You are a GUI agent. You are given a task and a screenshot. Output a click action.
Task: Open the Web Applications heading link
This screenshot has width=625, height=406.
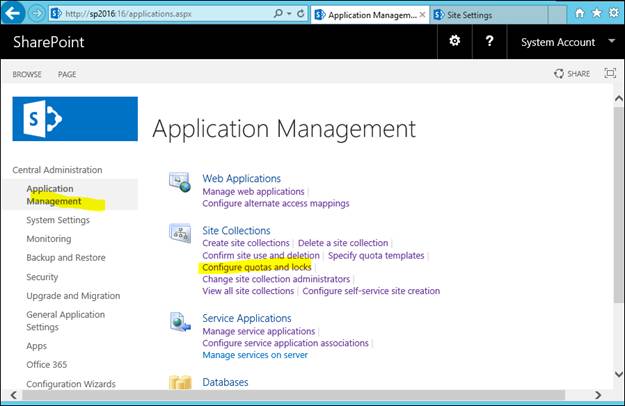click(242, 178)
